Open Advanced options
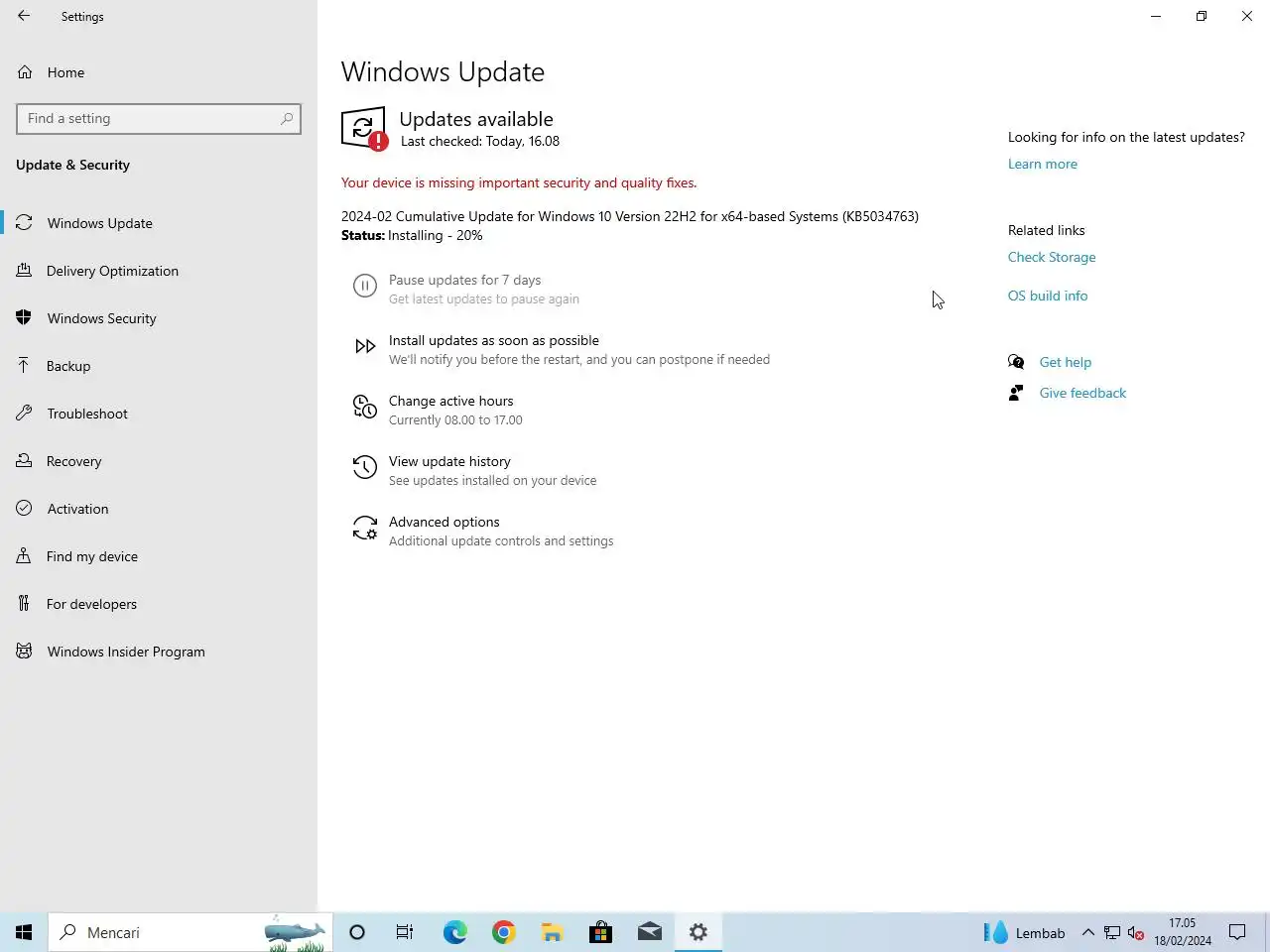The image size is (1270, 952). (x=444, y=523)
